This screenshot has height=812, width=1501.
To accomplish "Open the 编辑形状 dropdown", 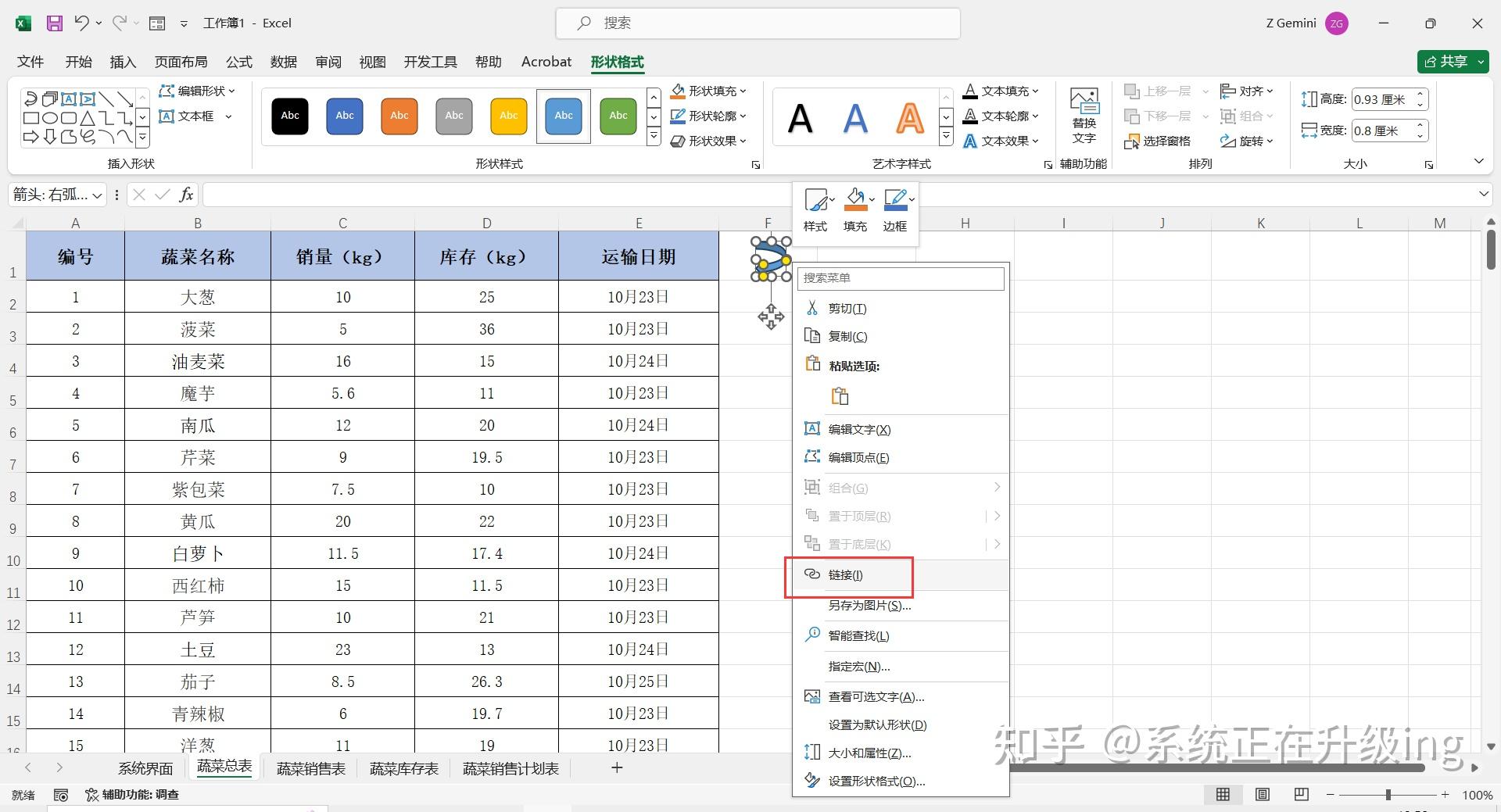I will [195, 91].
